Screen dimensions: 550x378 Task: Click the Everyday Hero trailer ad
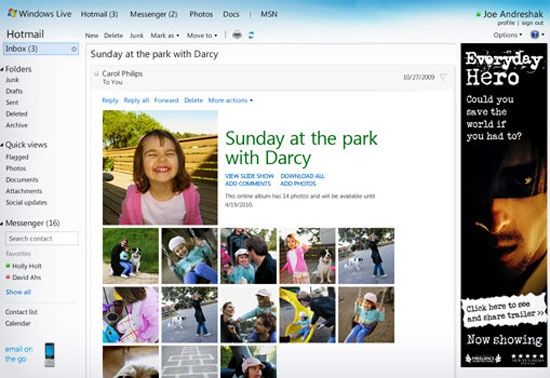coord(504,205)
